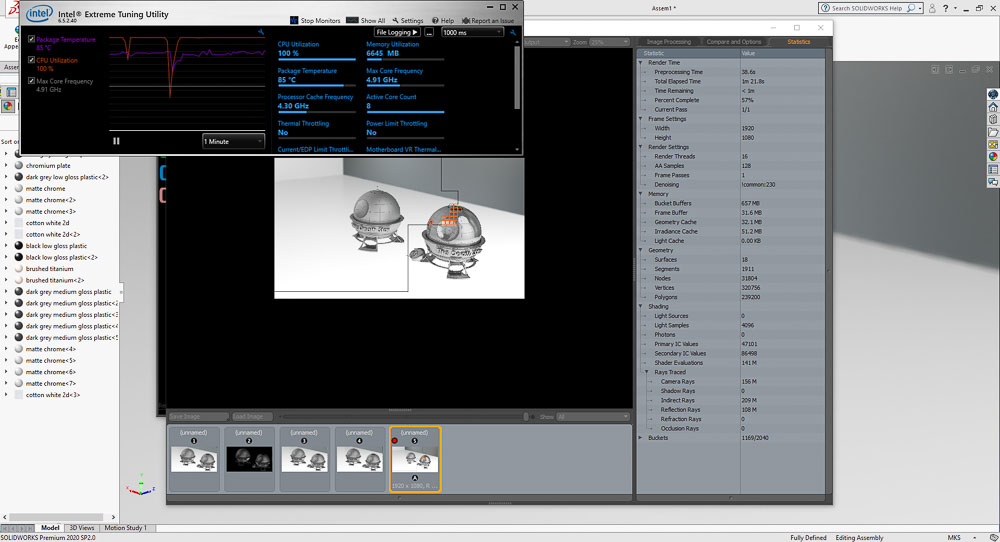Switch to Image Processing tab
This screenshot has height=542, width=1000.
click(x=668, y=41)
